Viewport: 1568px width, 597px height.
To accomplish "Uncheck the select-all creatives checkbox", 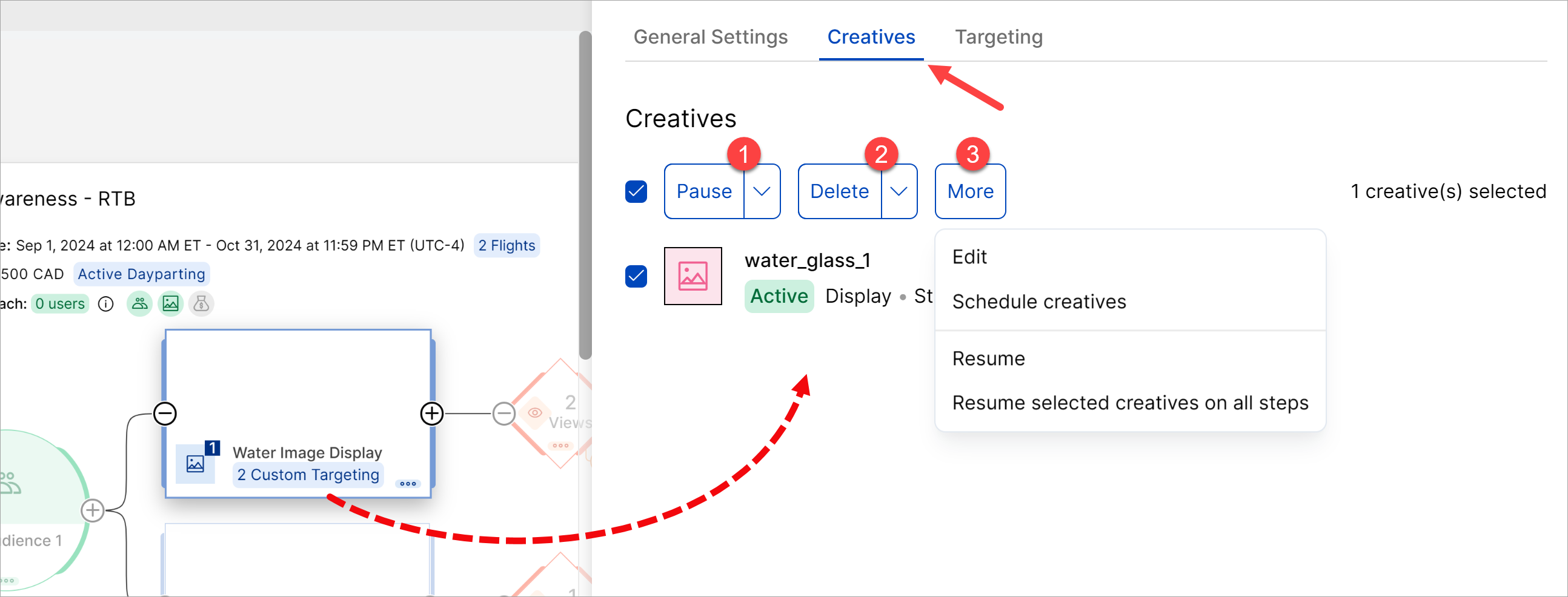I will point(636,192).
